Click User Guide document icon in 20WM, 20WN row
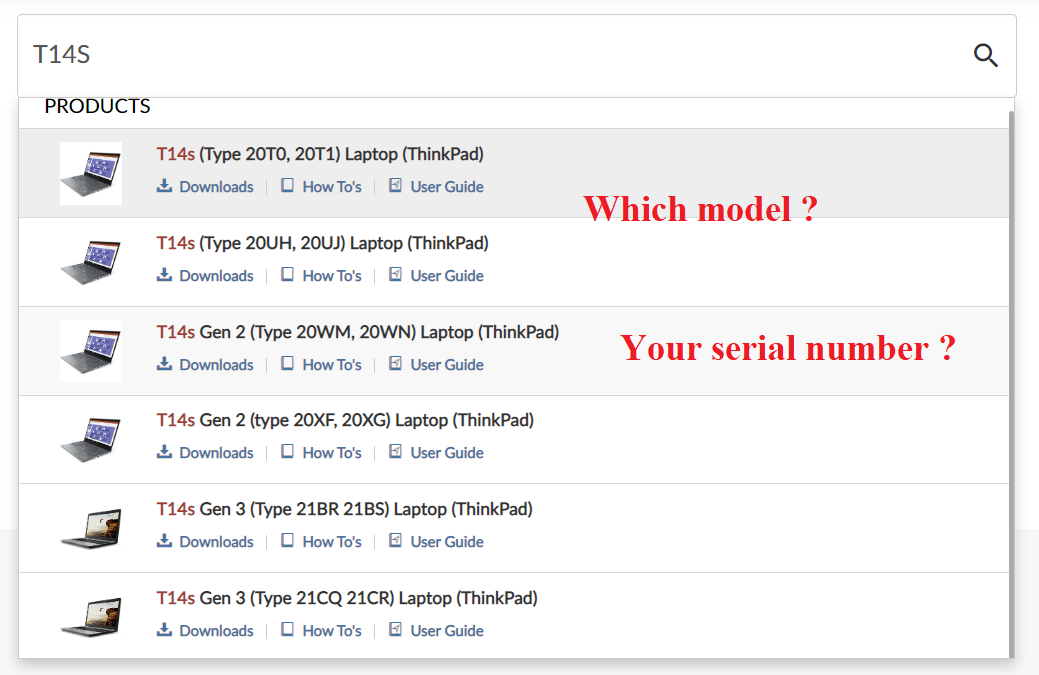Viewport: 1039px width, 675px height. (x=395, y=362)
